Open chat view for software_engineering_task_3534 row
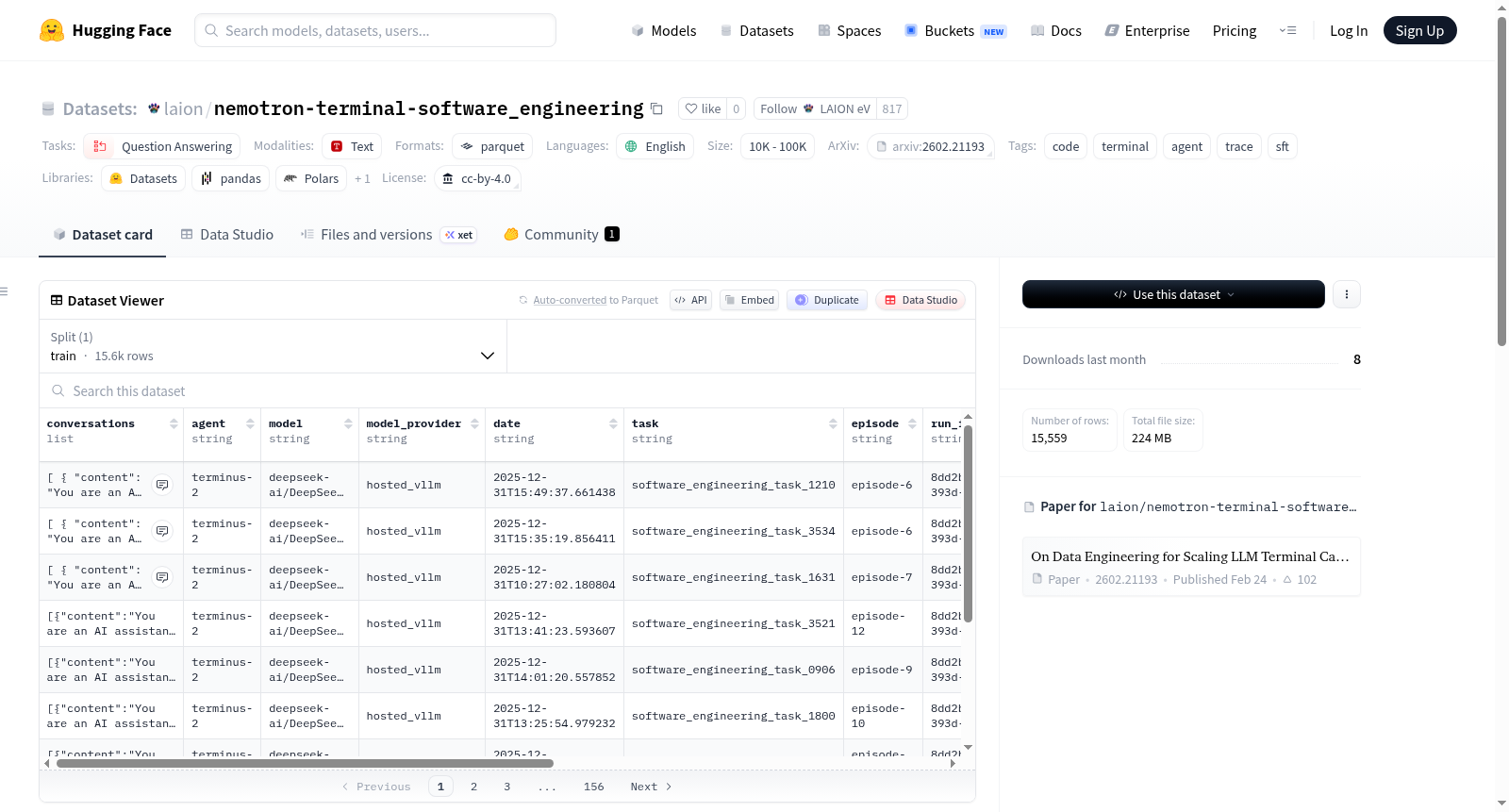The width and height of the screenshot is (1509, 812). point(162,531)
